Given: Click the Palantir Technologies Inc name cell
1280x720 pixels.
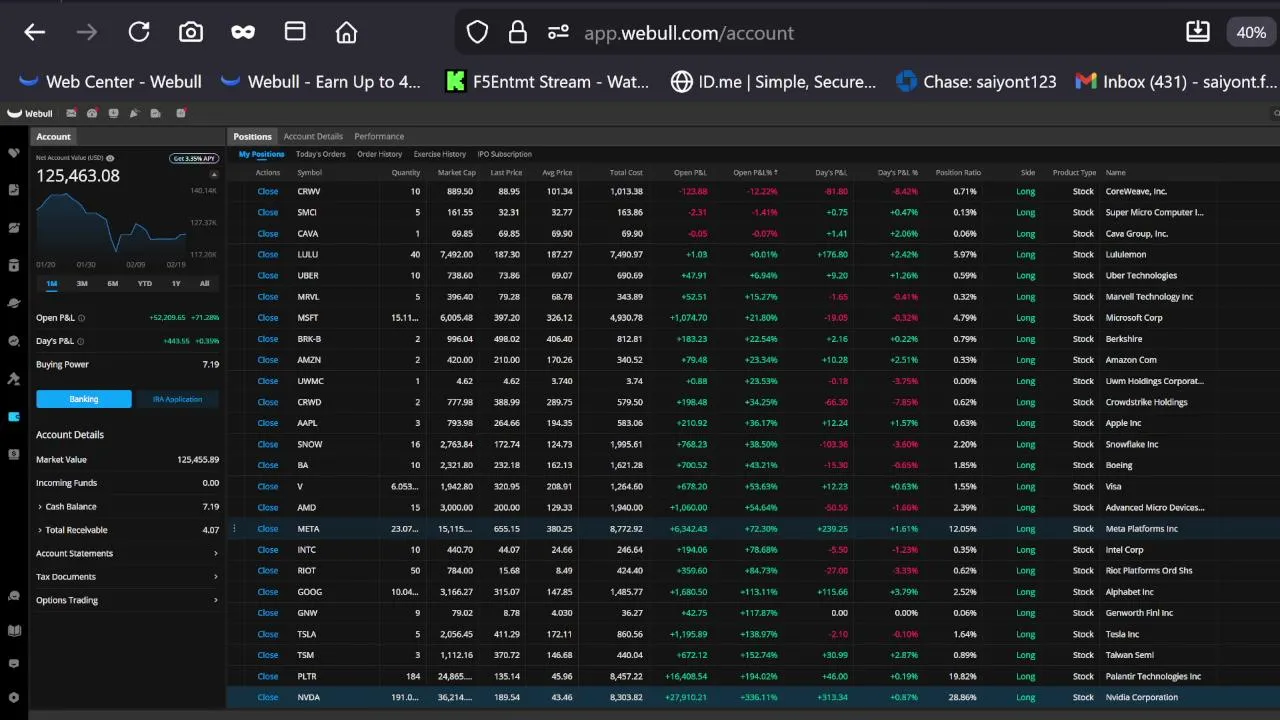Looking at the screenshot, I should (x=1153, y=676).
